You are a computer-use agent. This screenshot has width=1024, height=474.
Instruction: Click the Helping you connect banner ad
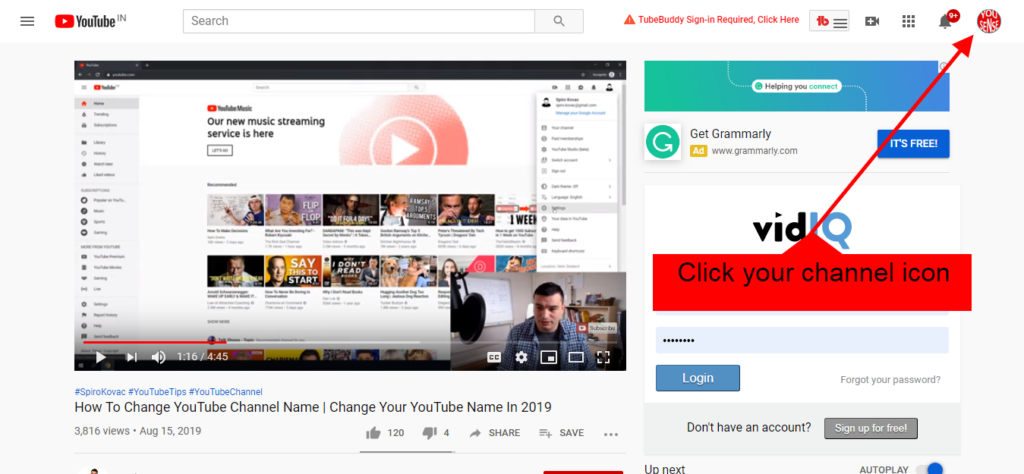click(x=797, y=86)
